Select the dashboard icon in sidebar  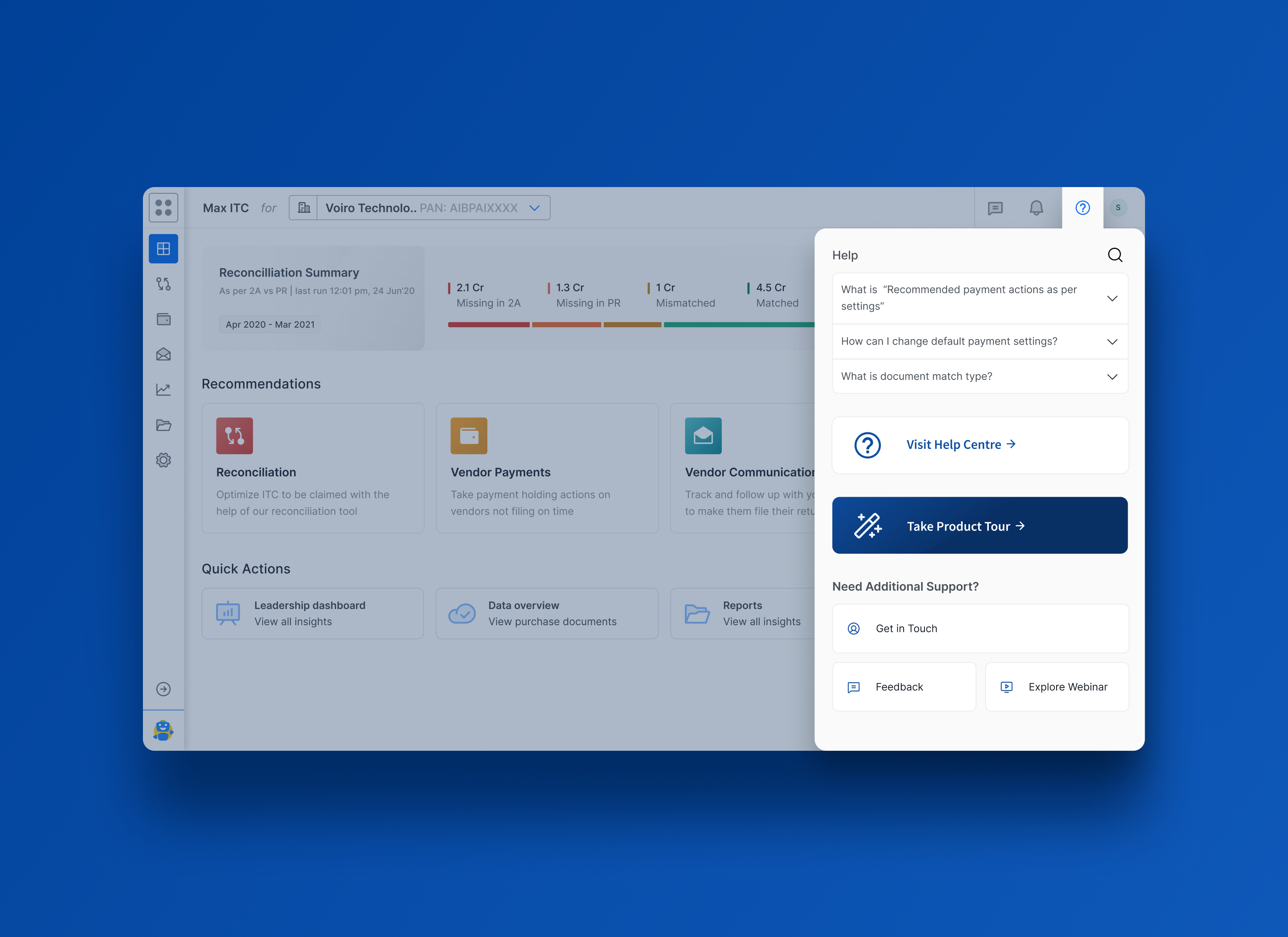163,249
